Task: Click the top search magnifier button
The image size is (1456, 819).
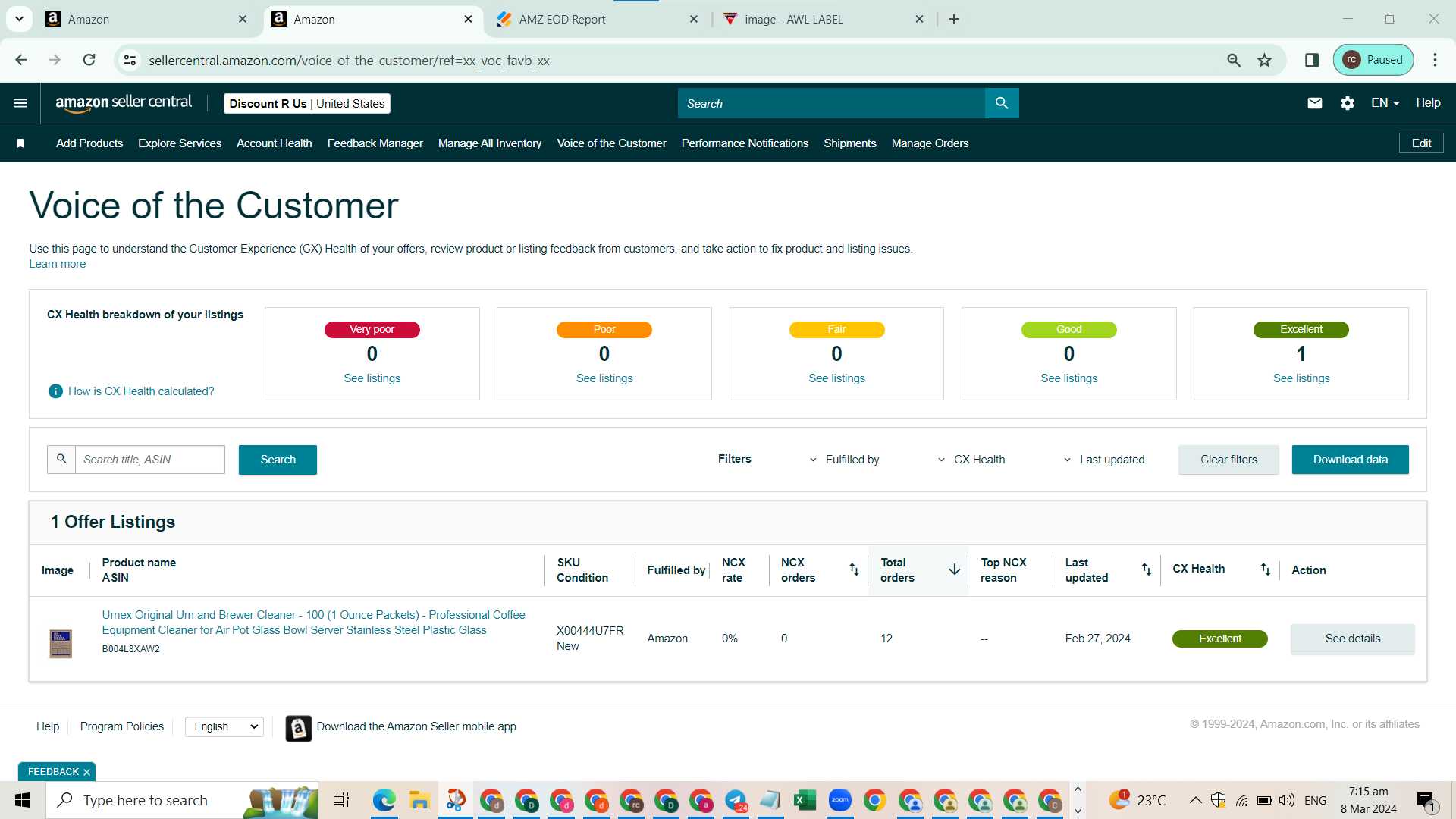Action: click(1002, 103)
